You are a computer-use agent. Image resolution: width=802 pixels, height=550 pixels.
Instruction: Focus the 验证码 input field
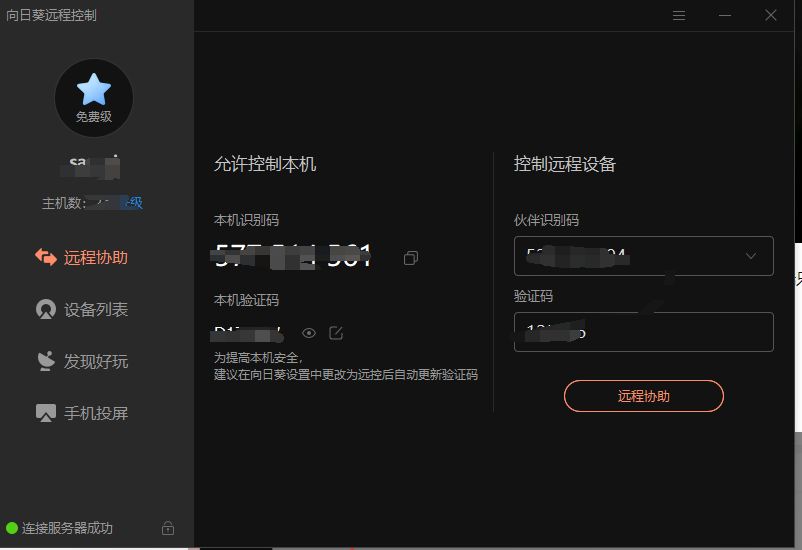643,332
